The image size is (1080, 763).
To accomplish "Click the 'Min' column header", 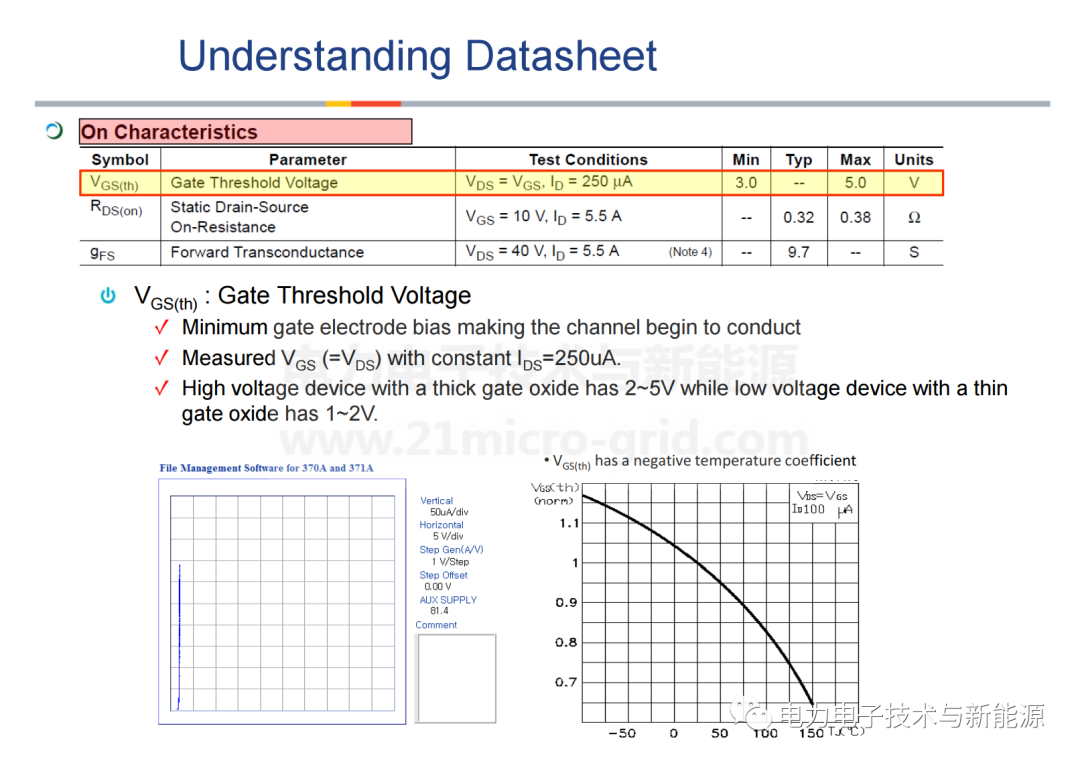I will click(746, 160).
